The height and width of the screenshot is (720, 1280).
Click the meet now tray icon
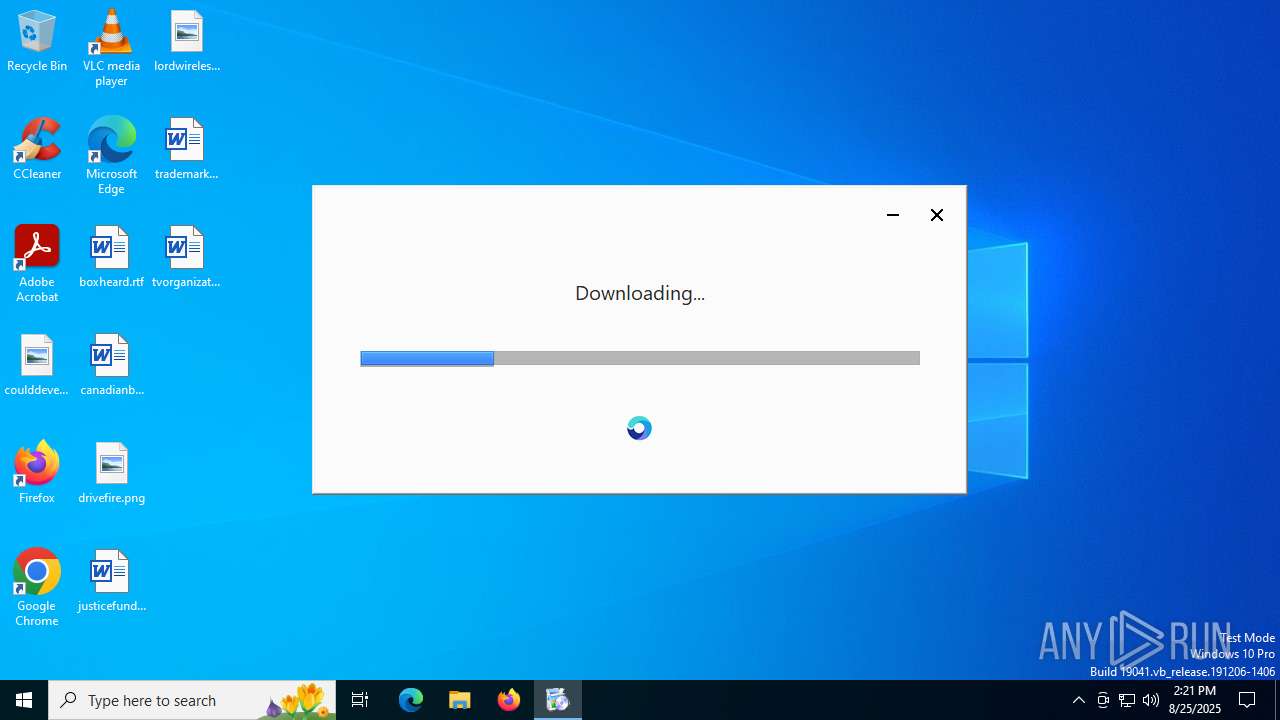pos(1103,700)
